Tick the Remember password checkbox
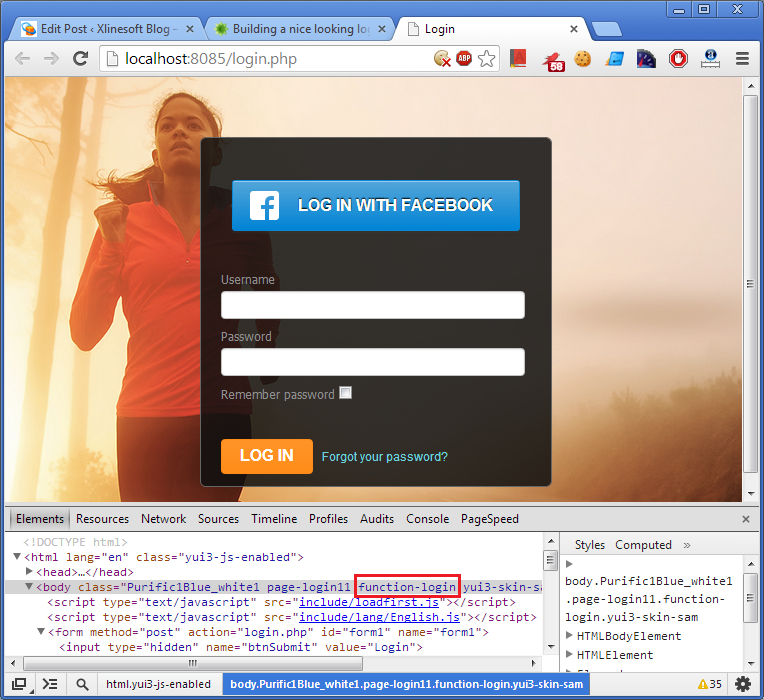 (x=345, y=393)
